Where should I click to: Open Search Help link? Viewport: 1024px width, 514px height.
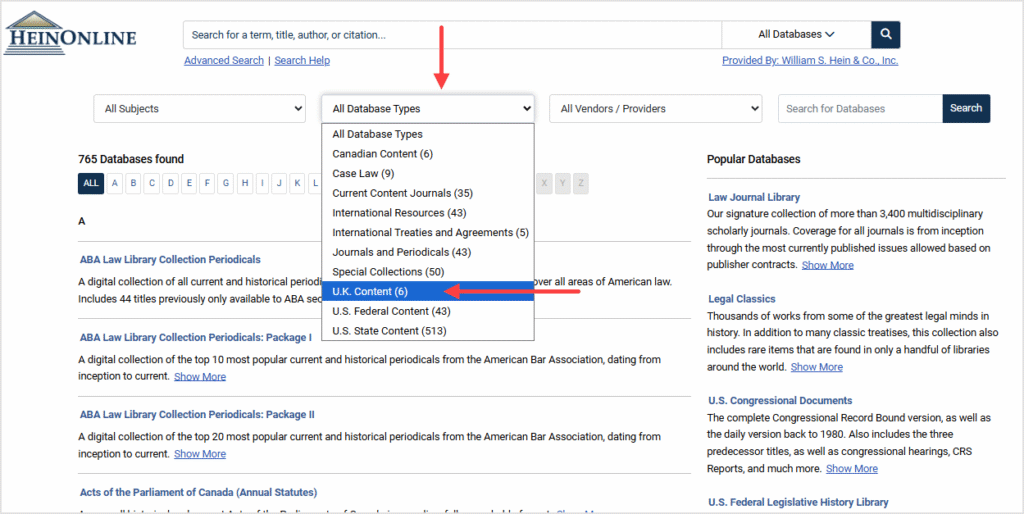302,61
